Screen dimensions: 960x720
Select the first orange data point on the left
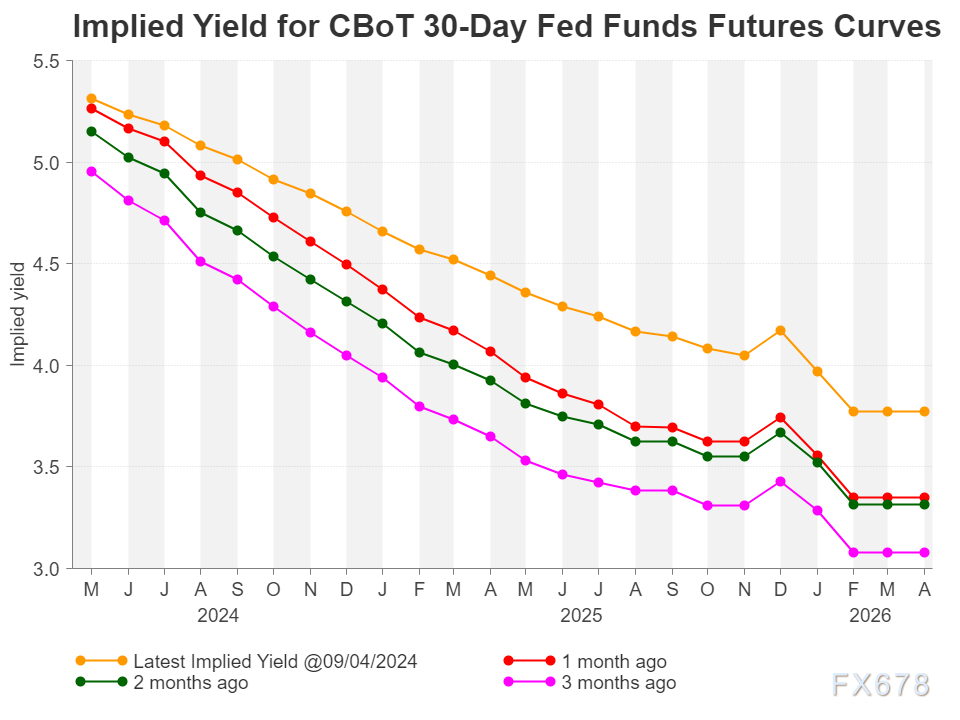pos(91,99)
